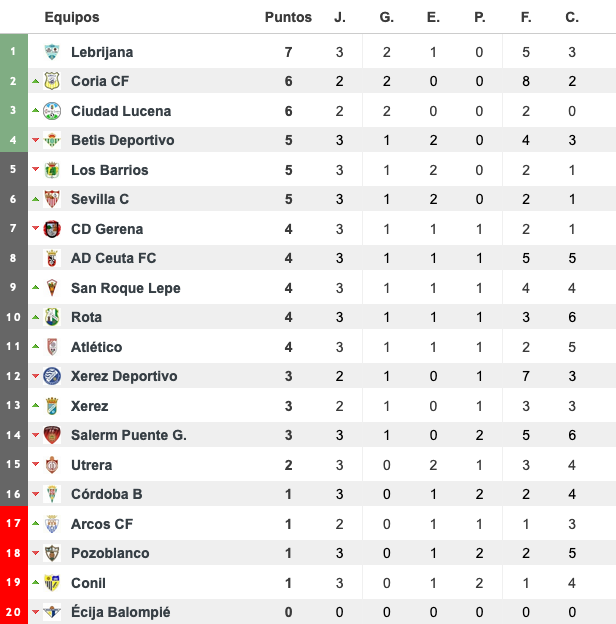Click the Sevilla C team crest
The height and width of the screenshot is (624, 616).
(x=52, y=199)
